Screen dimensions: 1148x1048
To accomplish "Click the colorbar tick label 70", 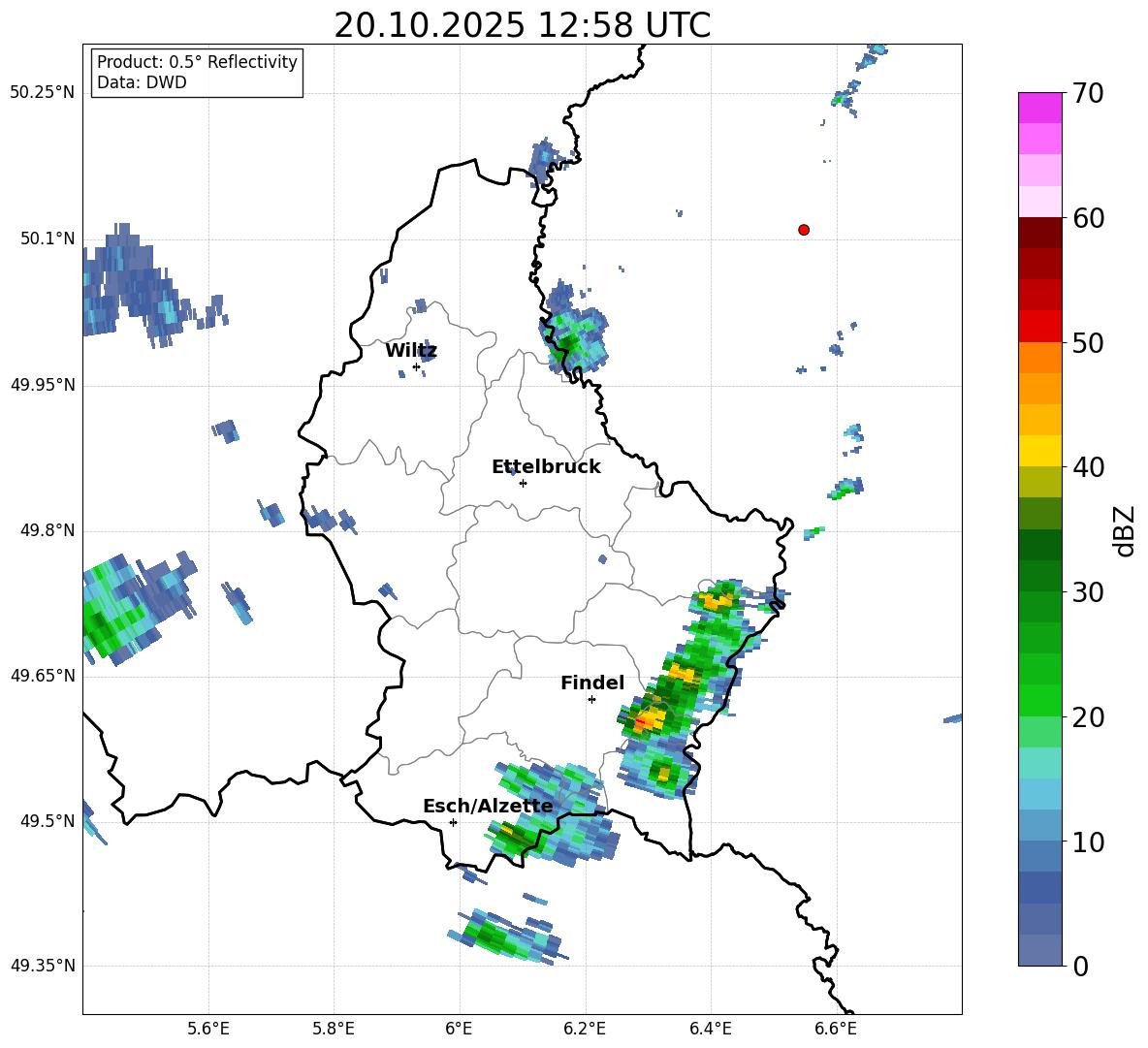I will coord(1087,93).
